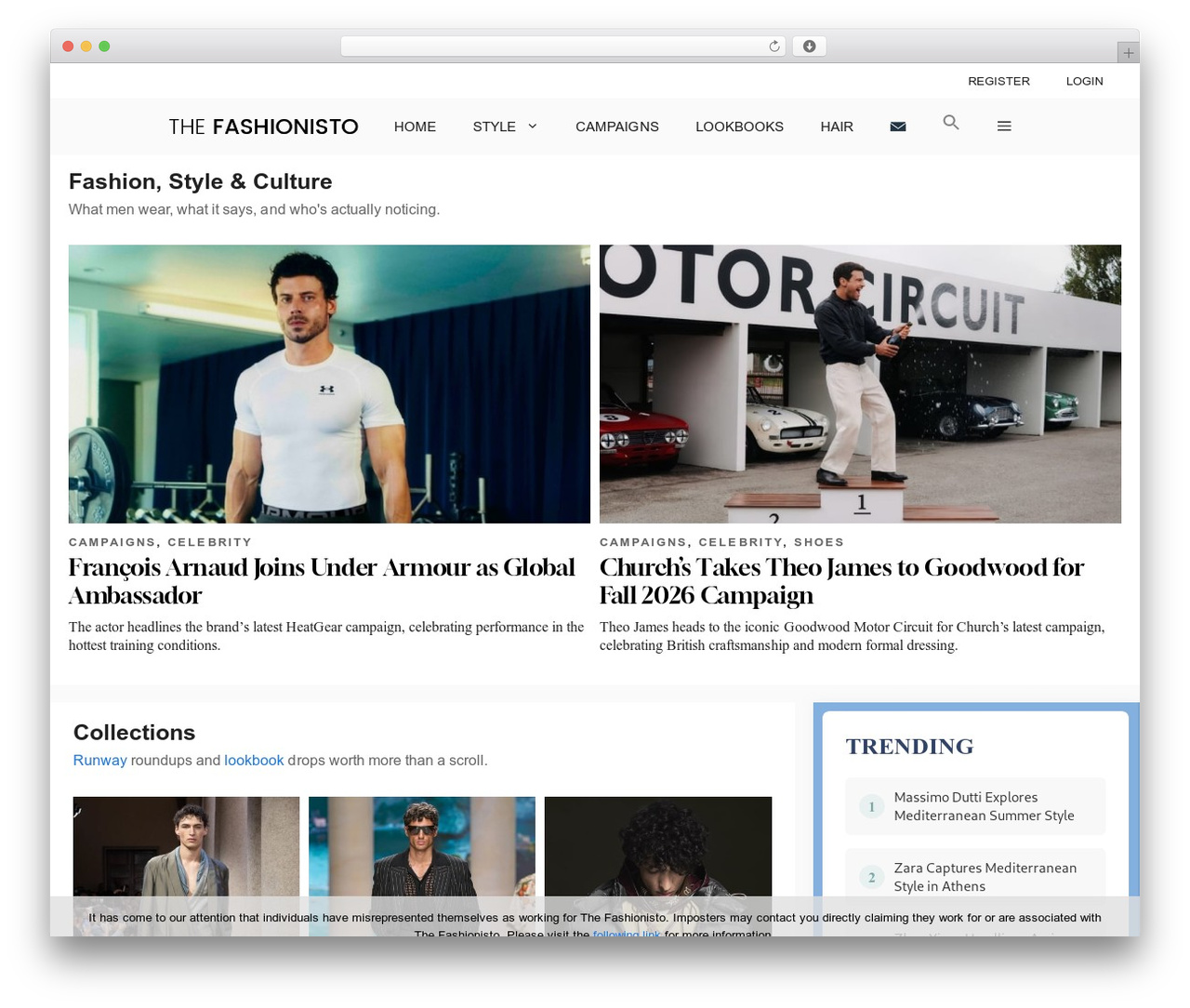Click the browser address bar

[562, 46]
